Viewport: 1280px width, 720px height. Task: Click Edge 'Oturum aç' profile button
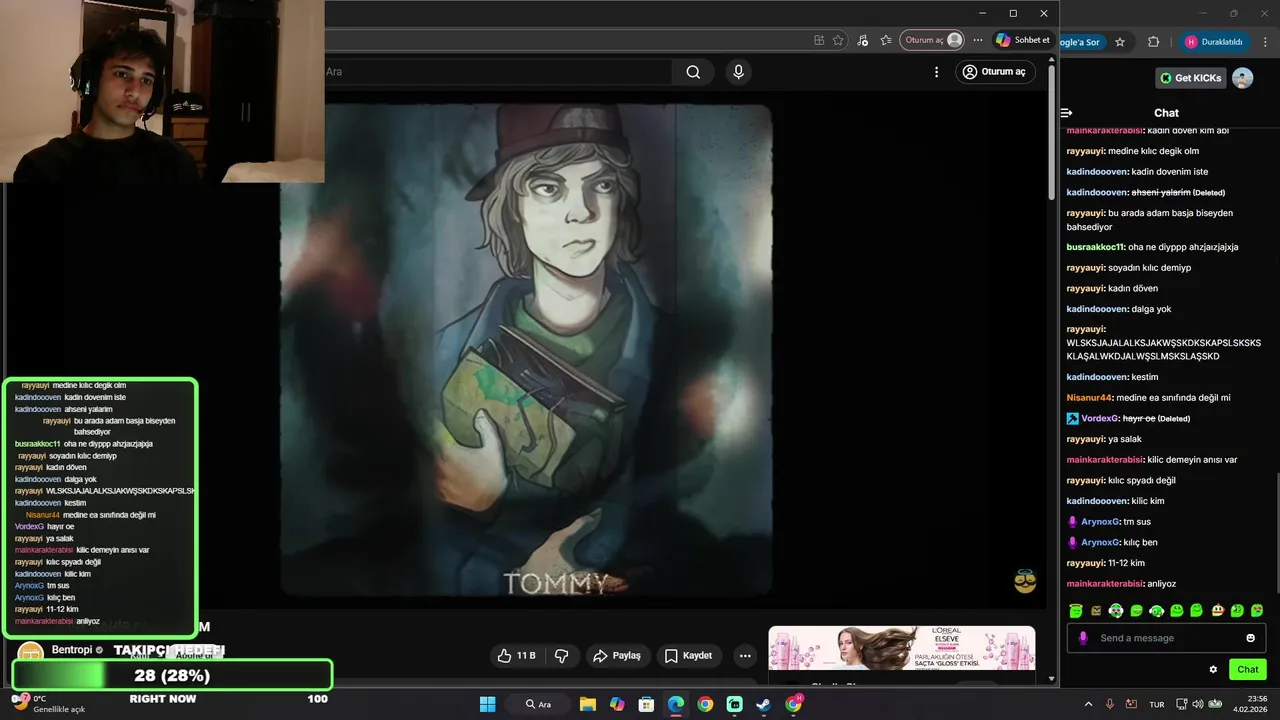(x=932, y=40)
